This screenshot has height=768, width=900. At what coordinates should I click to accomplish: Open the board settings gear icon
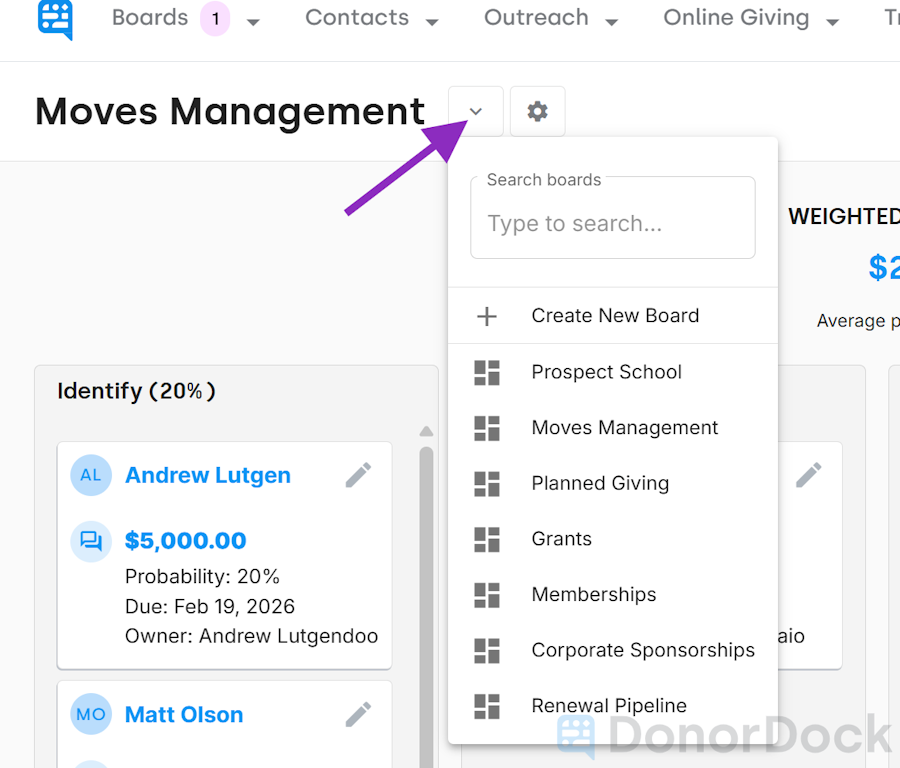click(x=537, y=111)
